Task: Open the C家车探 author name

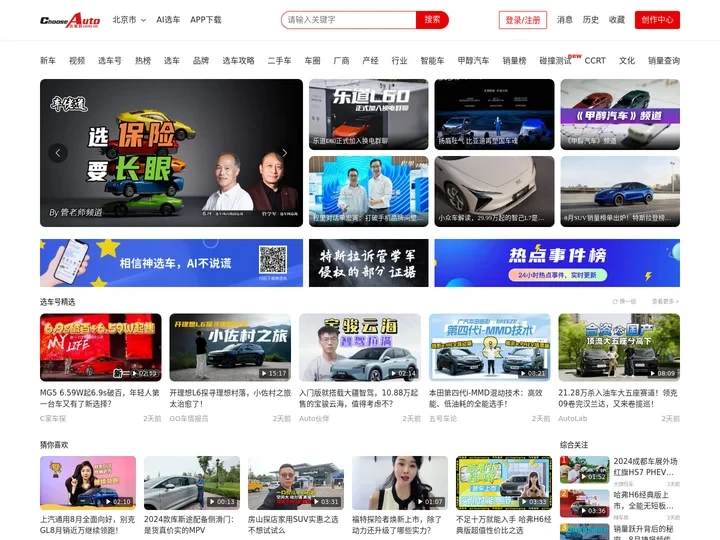Action: tap(53, 419)
